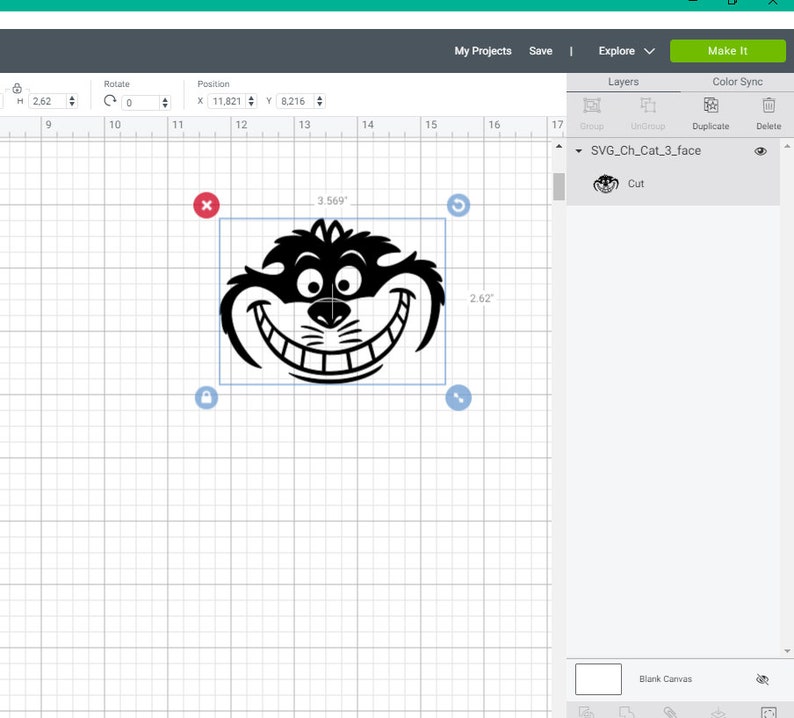This screenshot has height=718, width=794.
Task: Click the blue resize handle on the selection
Action: pyautogui.click(x=458, y=397)
